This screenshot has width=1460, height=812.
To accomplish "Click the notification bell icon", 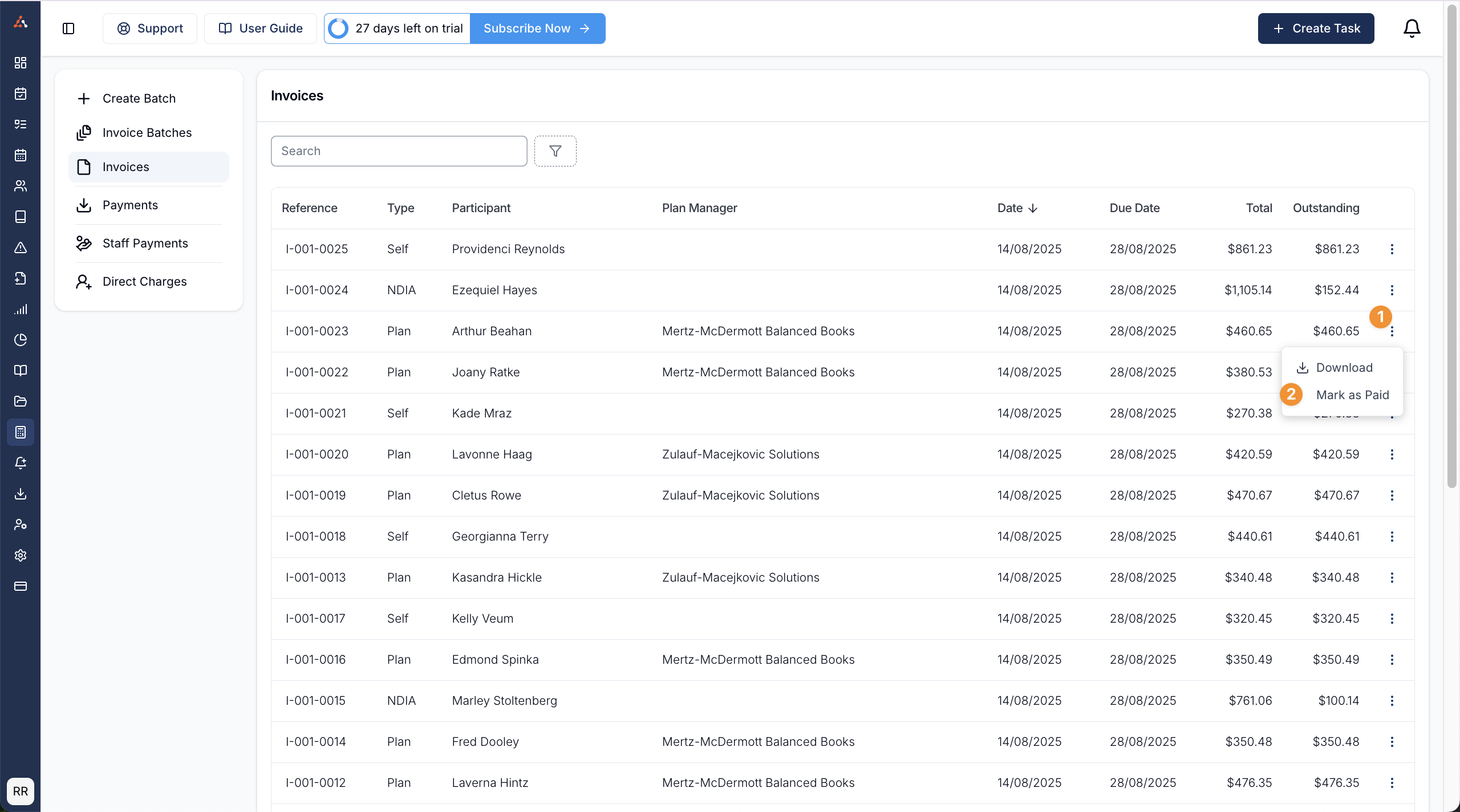I will (1412, 28).
